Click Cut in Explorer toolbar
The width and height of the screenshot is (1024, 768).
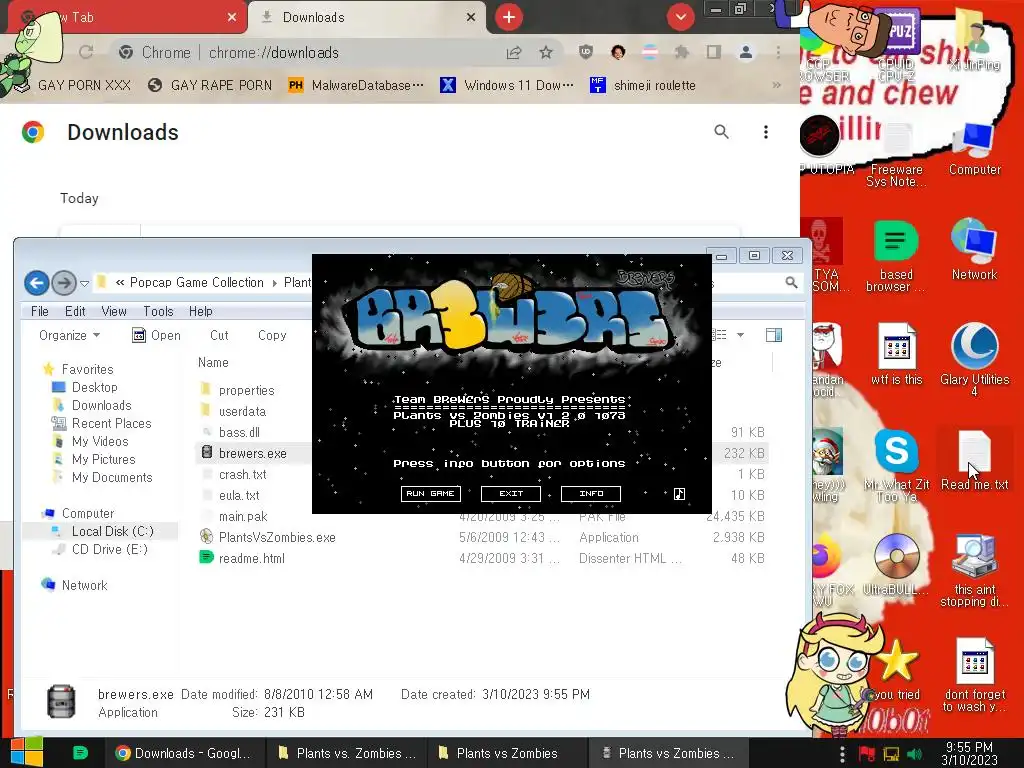point(219,336)
